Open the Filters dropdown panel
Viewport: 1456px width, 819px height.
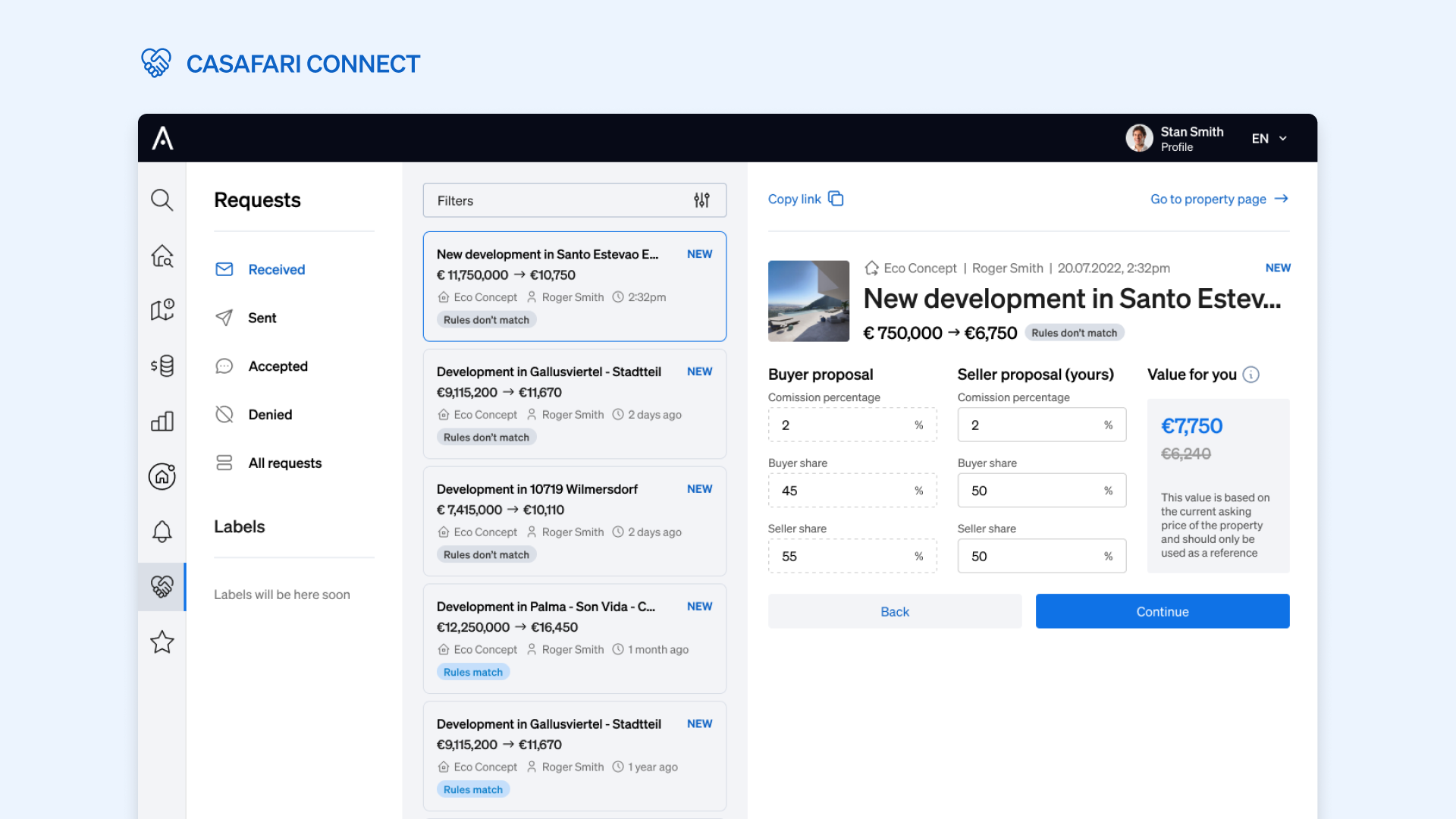point(574,200)
